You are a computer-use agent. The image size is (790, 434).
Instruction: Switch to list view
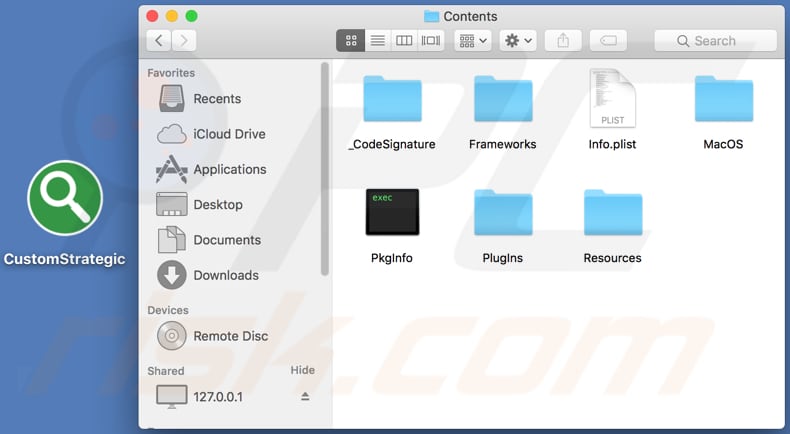[378, 40]
